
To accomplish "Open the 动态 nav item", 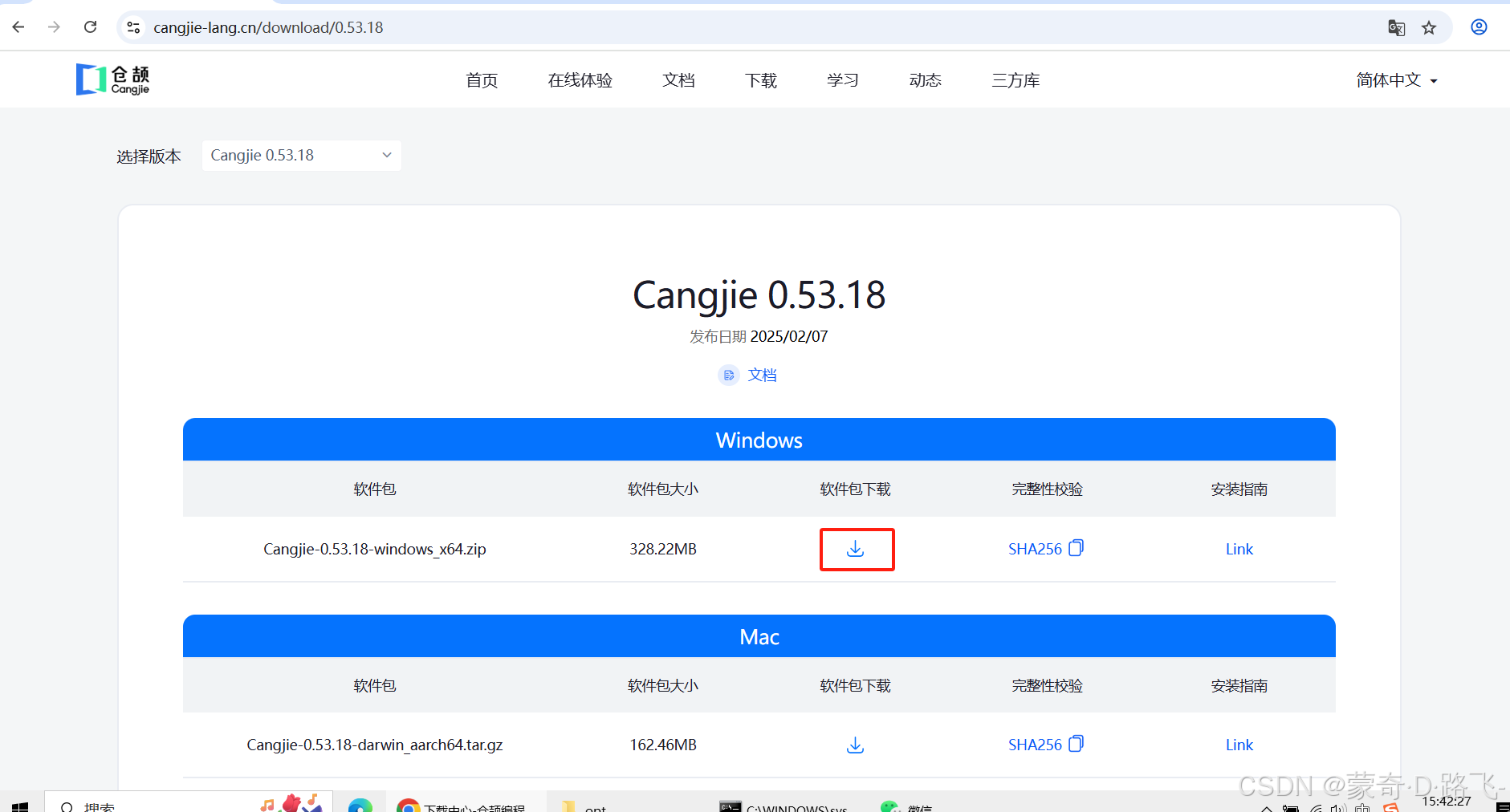I will click(x=926, y=80).
